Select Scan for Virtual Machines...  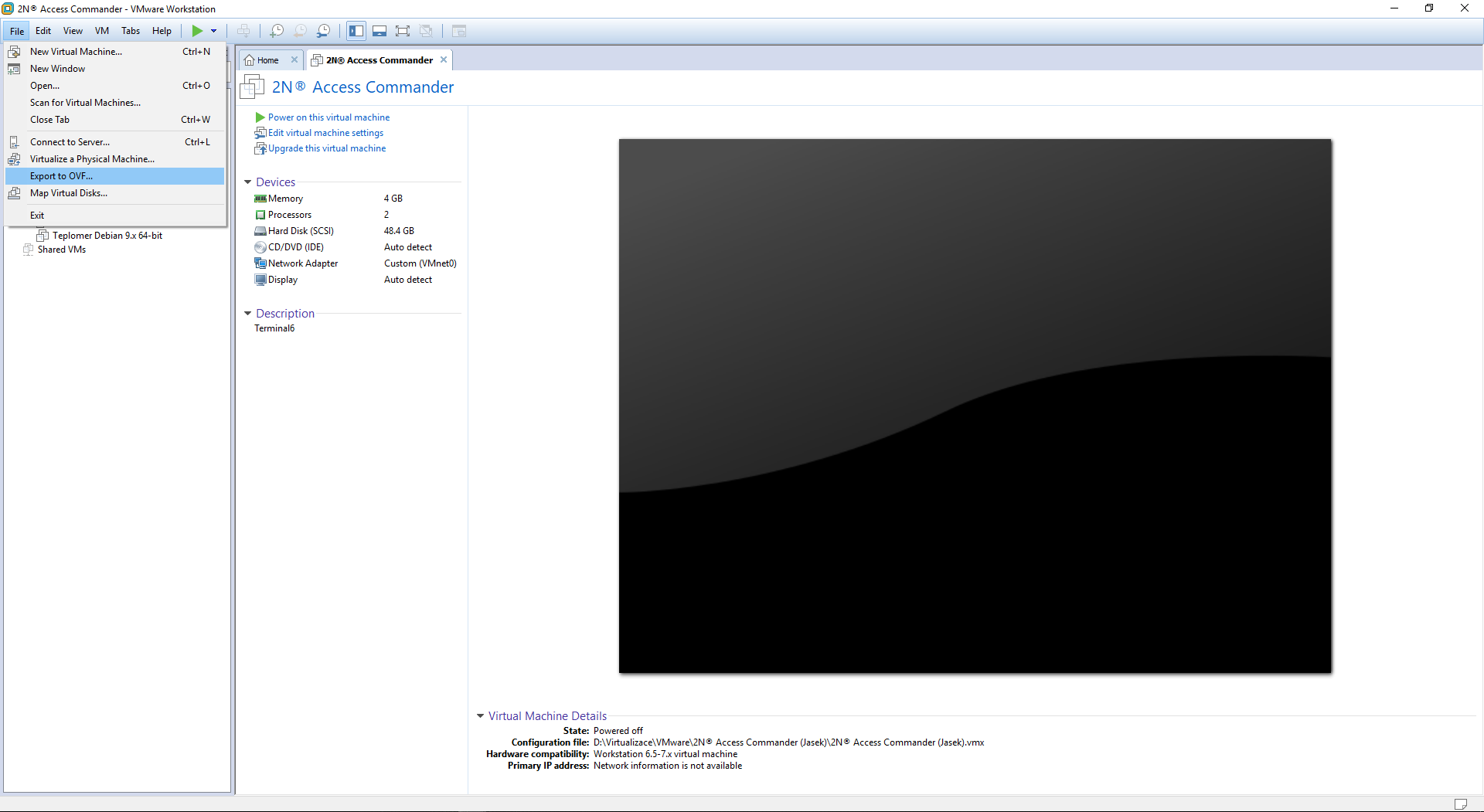[114, 103]
